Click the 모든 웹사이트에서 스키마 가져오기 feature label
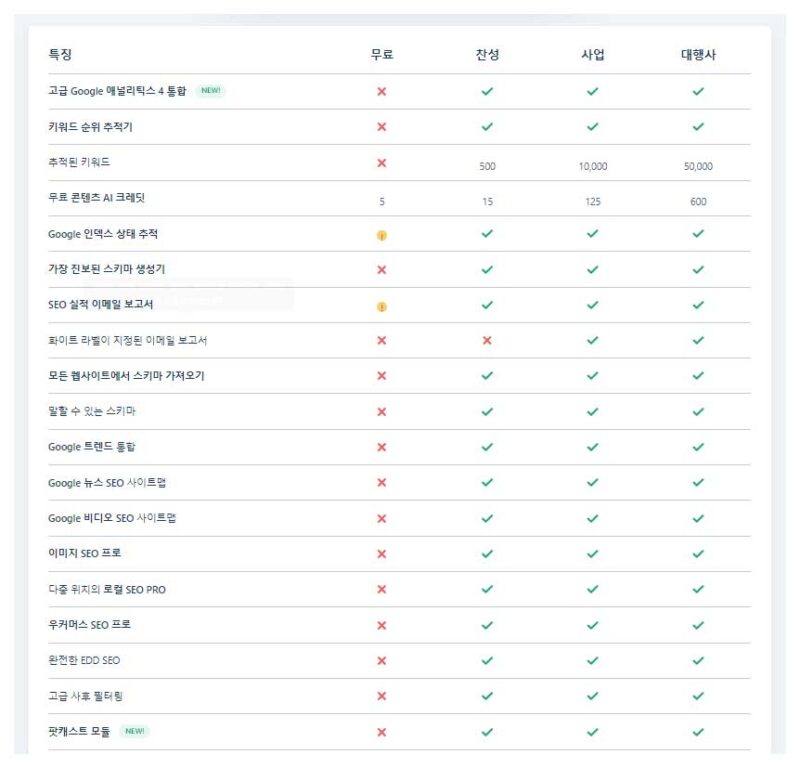Image resolution: width=800 pixels, height=768 pixels. point(126,376)
